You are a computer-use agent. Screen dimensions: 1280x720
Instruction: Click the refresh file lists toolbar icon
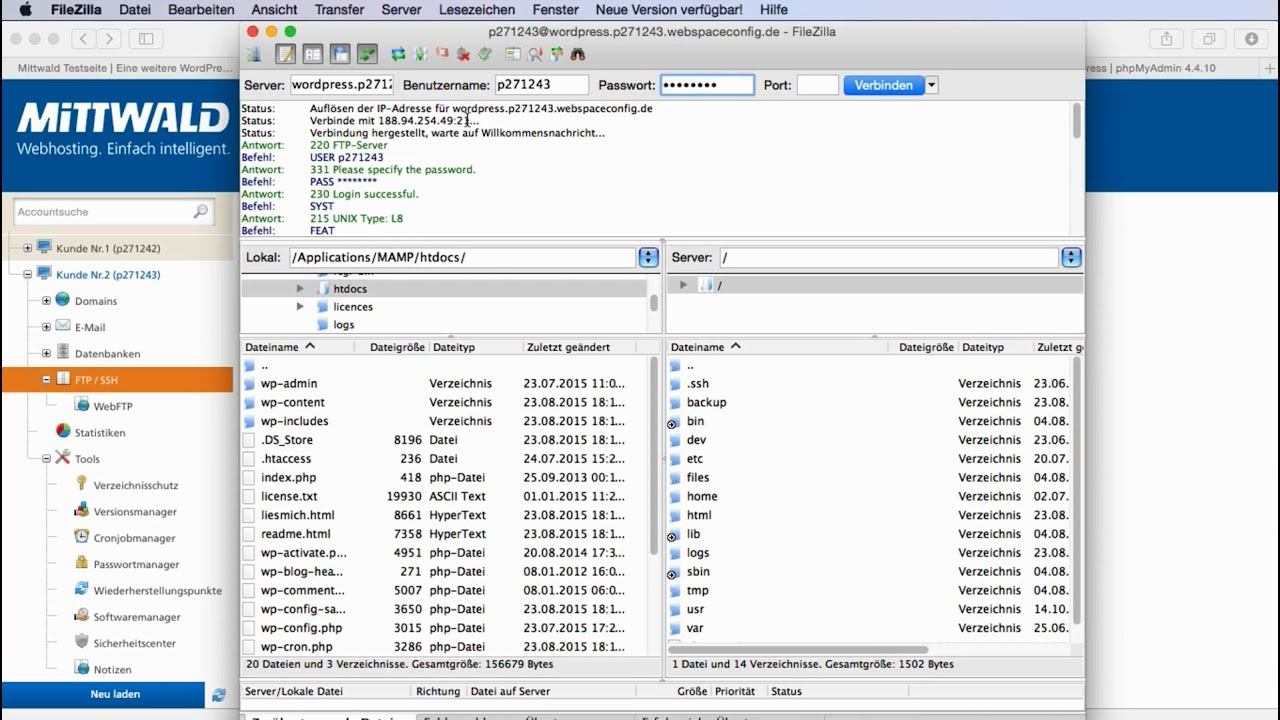[x=398, y=54]
